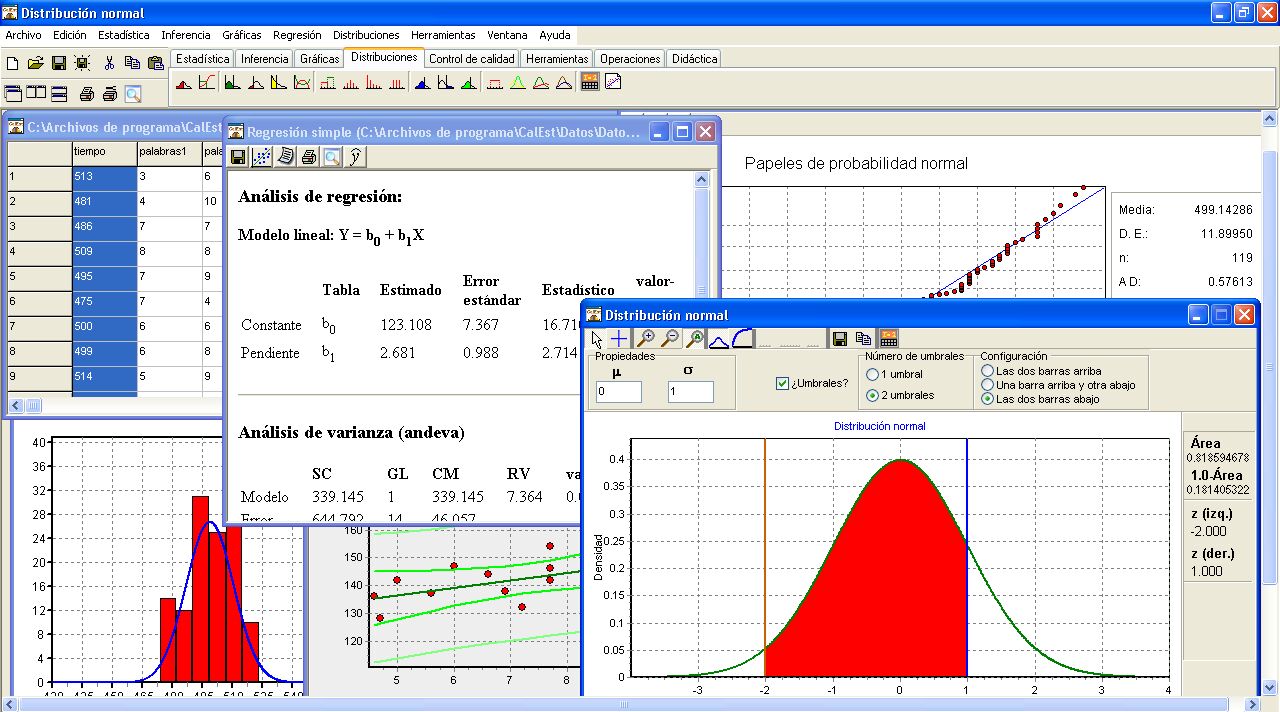Screen dimensions: 1280x712
Task: Restore down the main application window
Action: (x=1243, y=12)
